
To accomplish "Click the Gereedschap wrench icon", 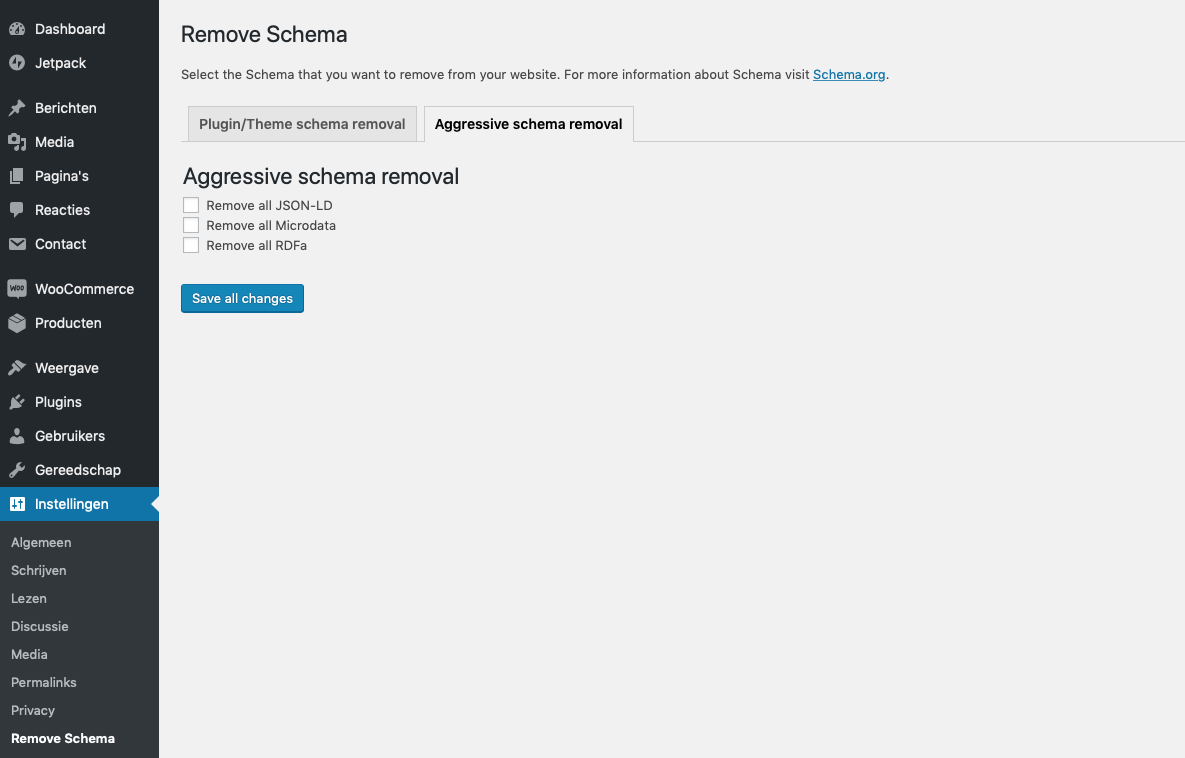I will 17,470.
